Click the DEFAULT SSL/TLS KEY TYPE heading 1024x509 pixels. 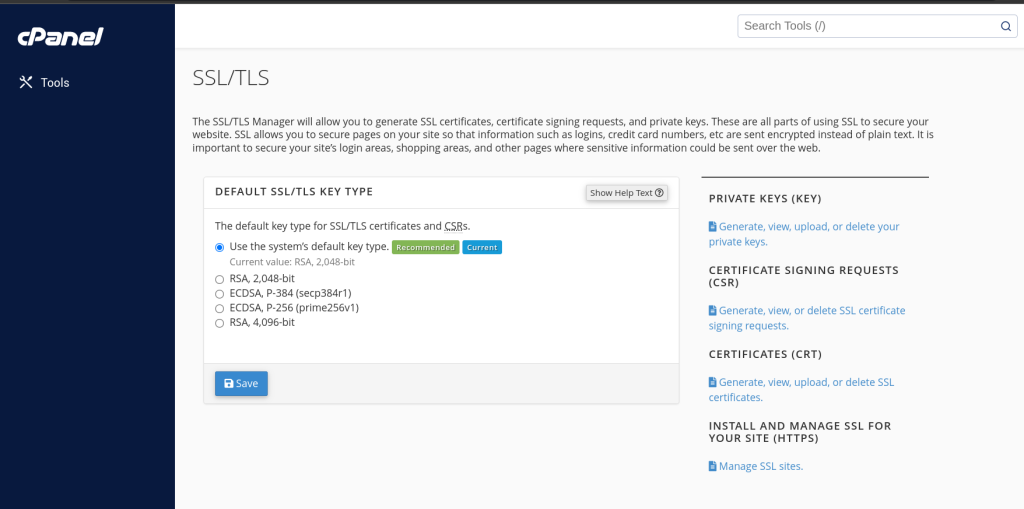294,192
